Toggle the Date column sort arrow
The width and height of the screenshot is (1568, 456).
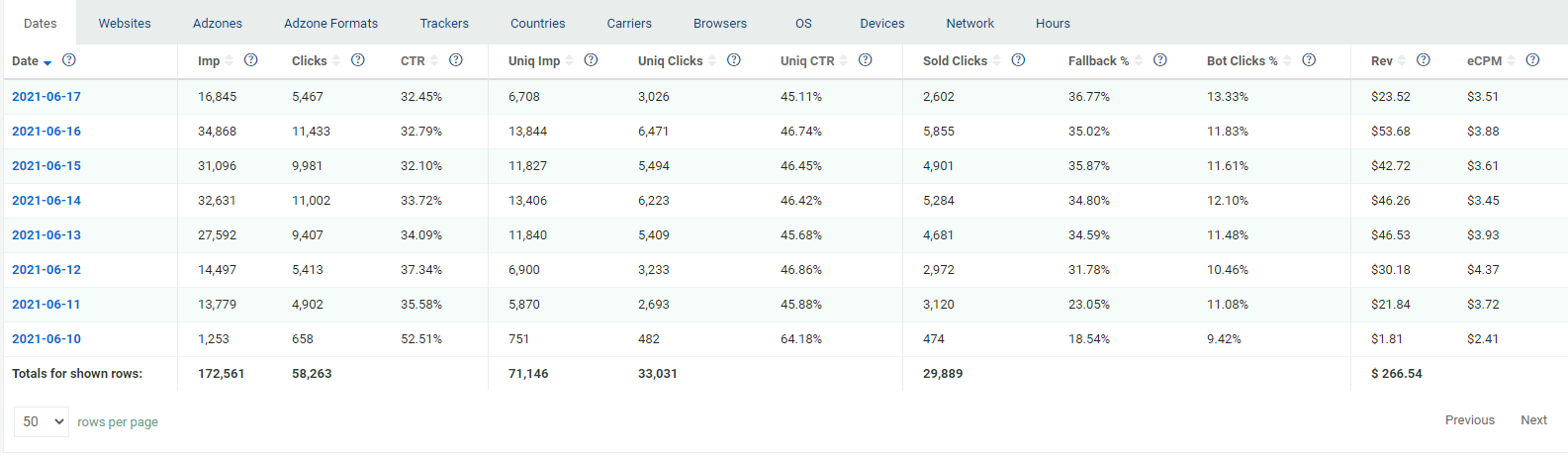[47, 62]
